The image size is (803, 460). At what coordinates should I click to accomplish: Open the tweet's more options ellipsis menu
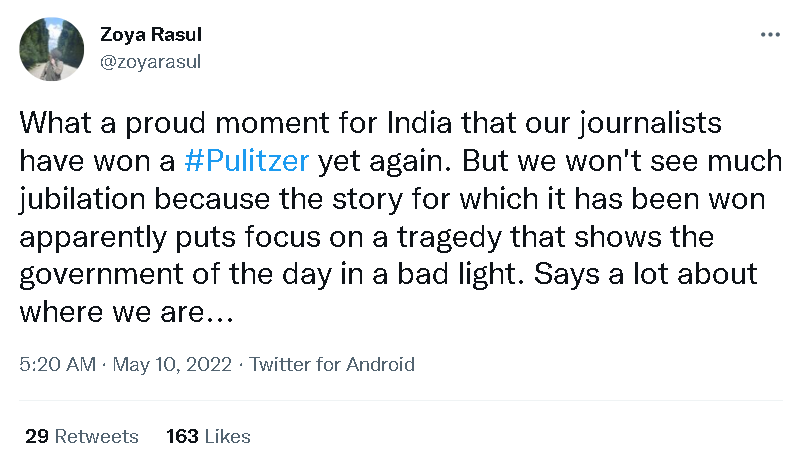point(770,35)
